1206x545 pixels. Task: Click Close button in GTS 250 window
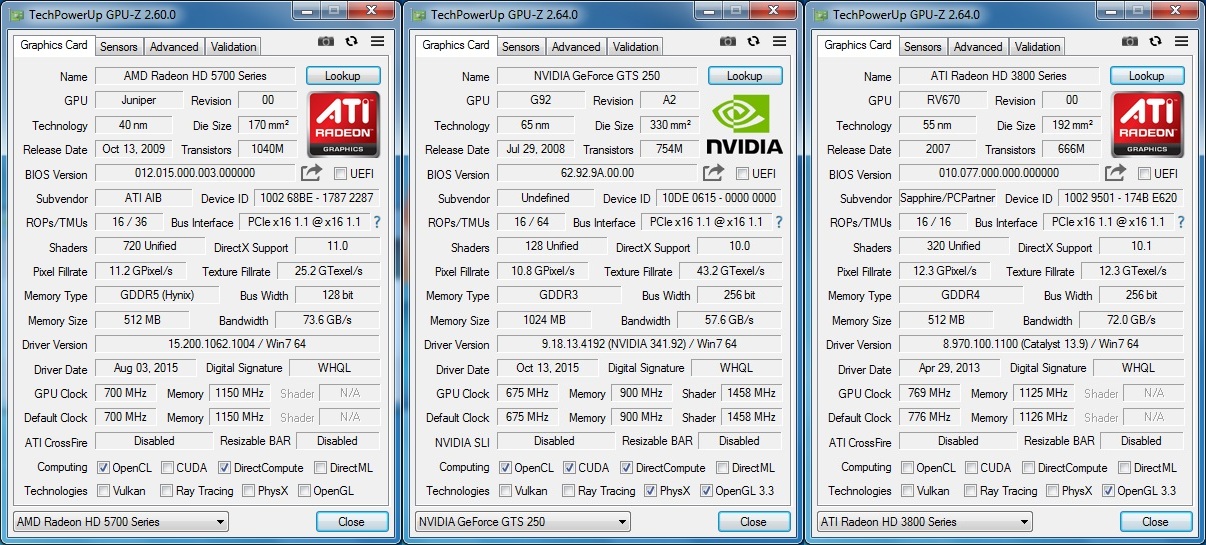coord(753,522)
